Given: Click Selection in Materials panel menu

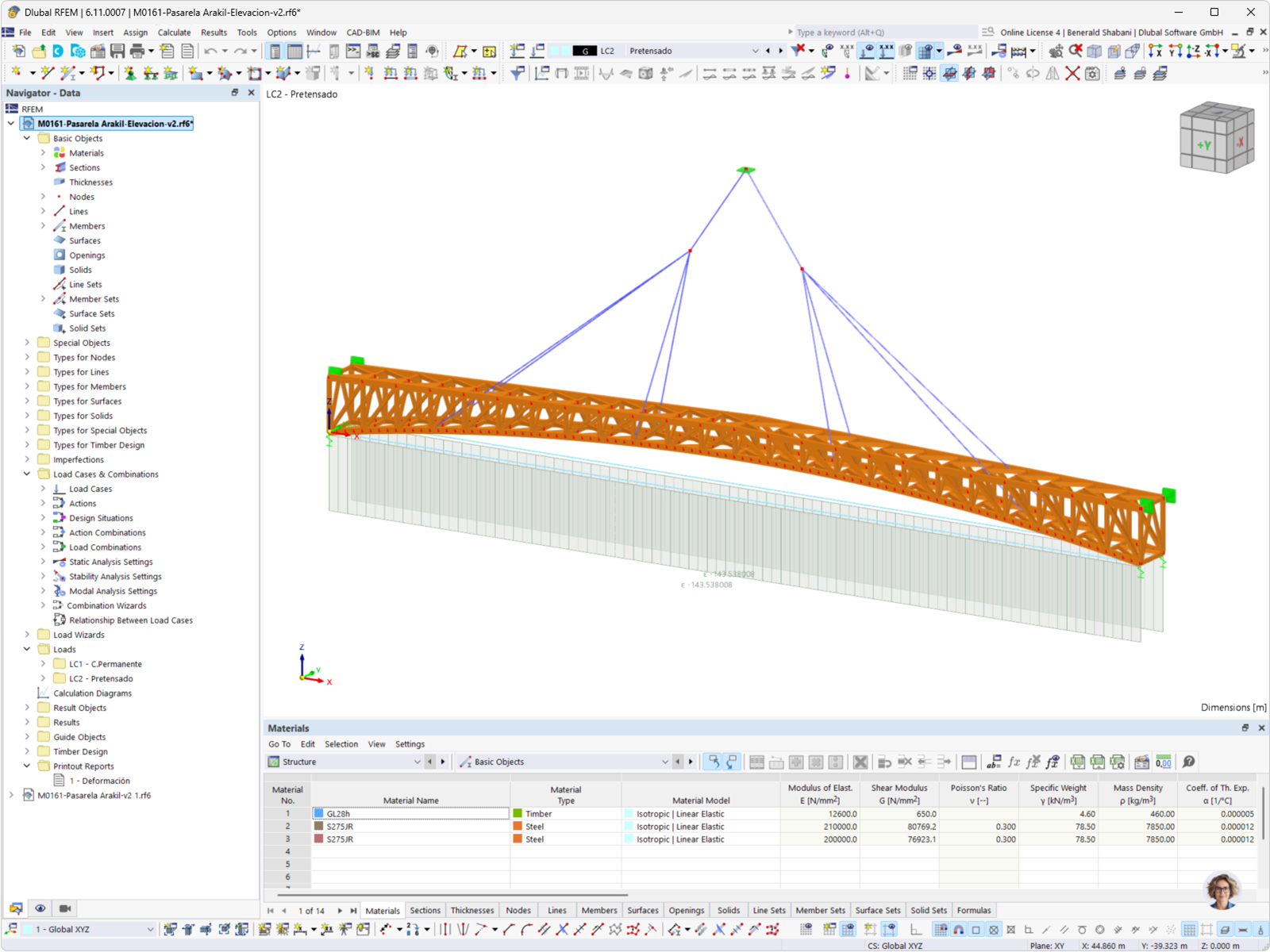Looking at the screenshot, I should click(341, 744).
